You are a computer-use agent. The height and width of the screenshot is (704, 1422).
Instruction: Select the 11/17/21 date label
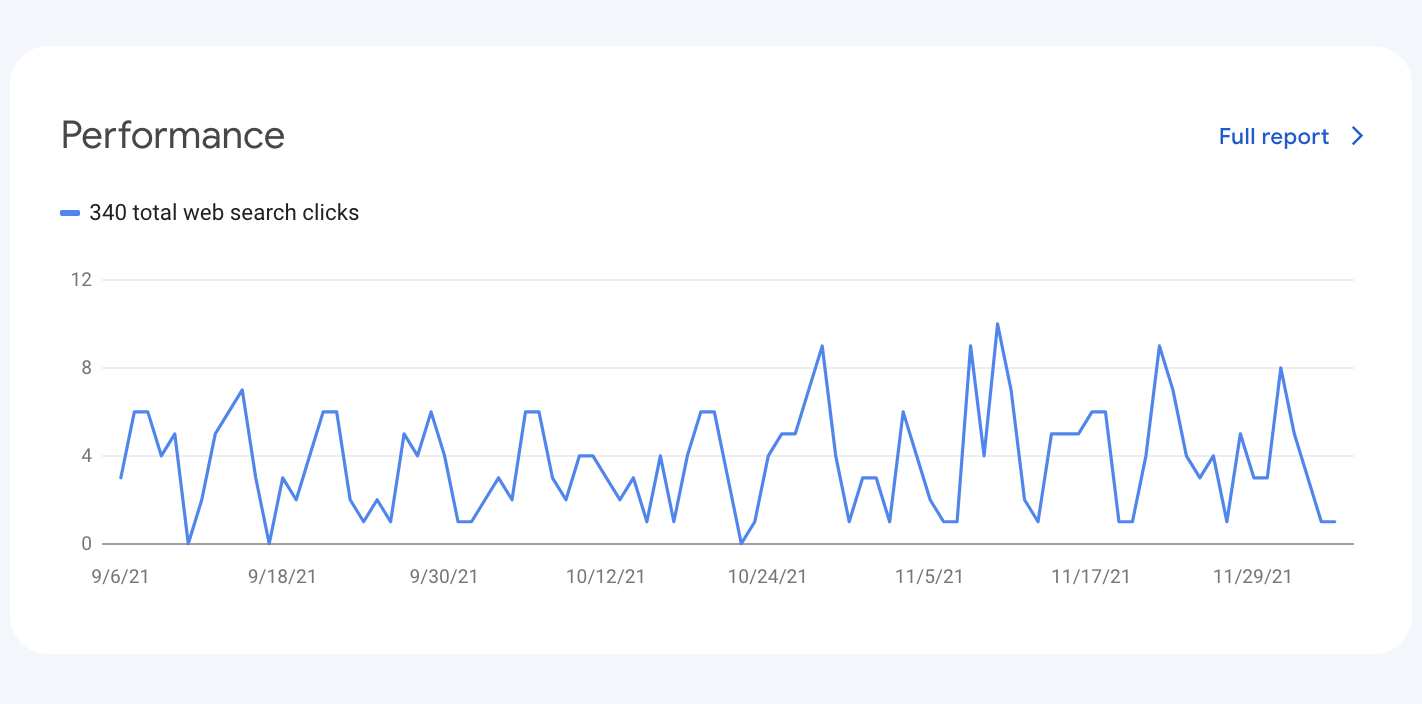(1091, 577)
